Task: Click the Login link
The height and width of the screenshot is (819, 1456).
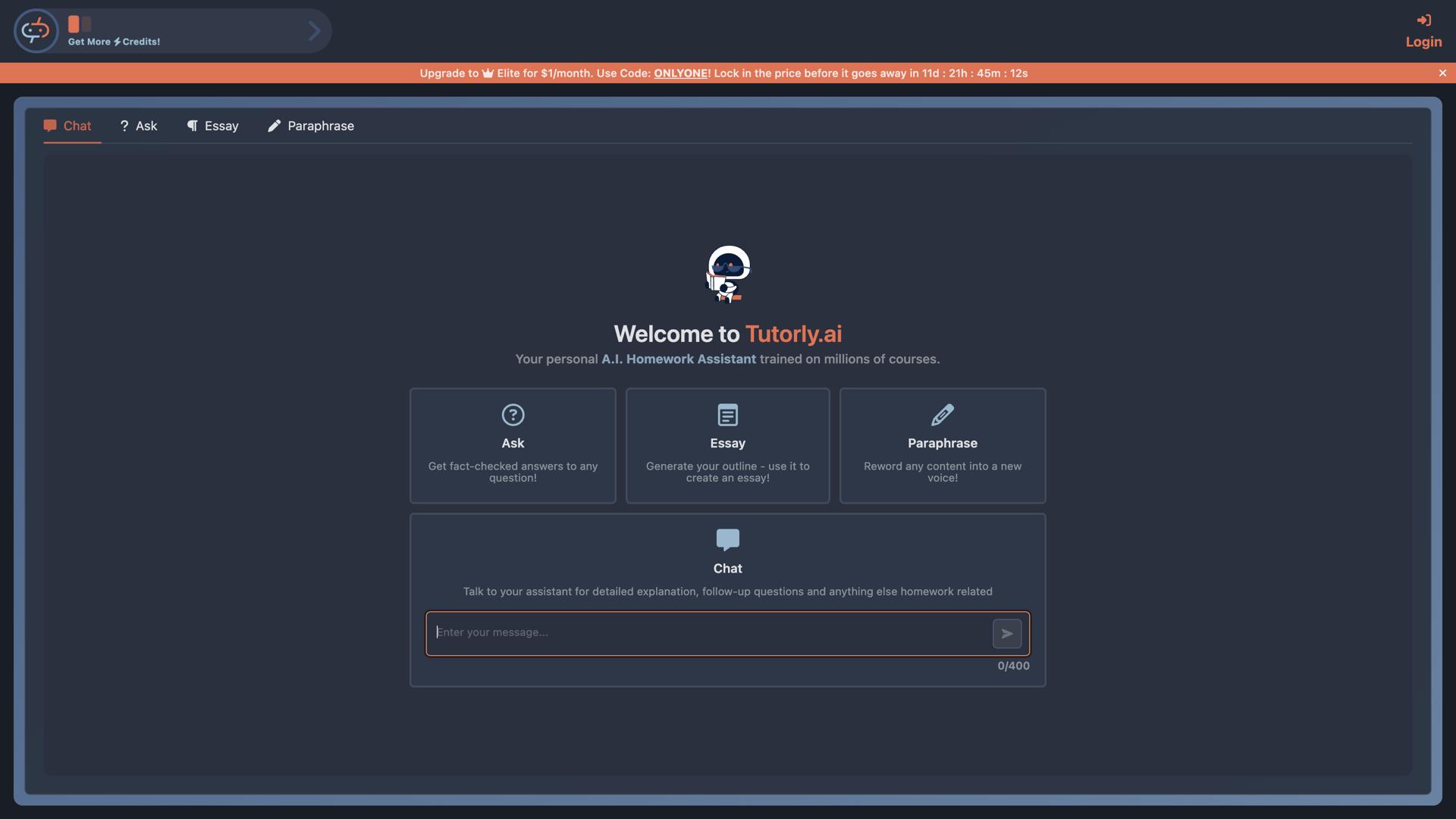Action: click(1423, 42)
